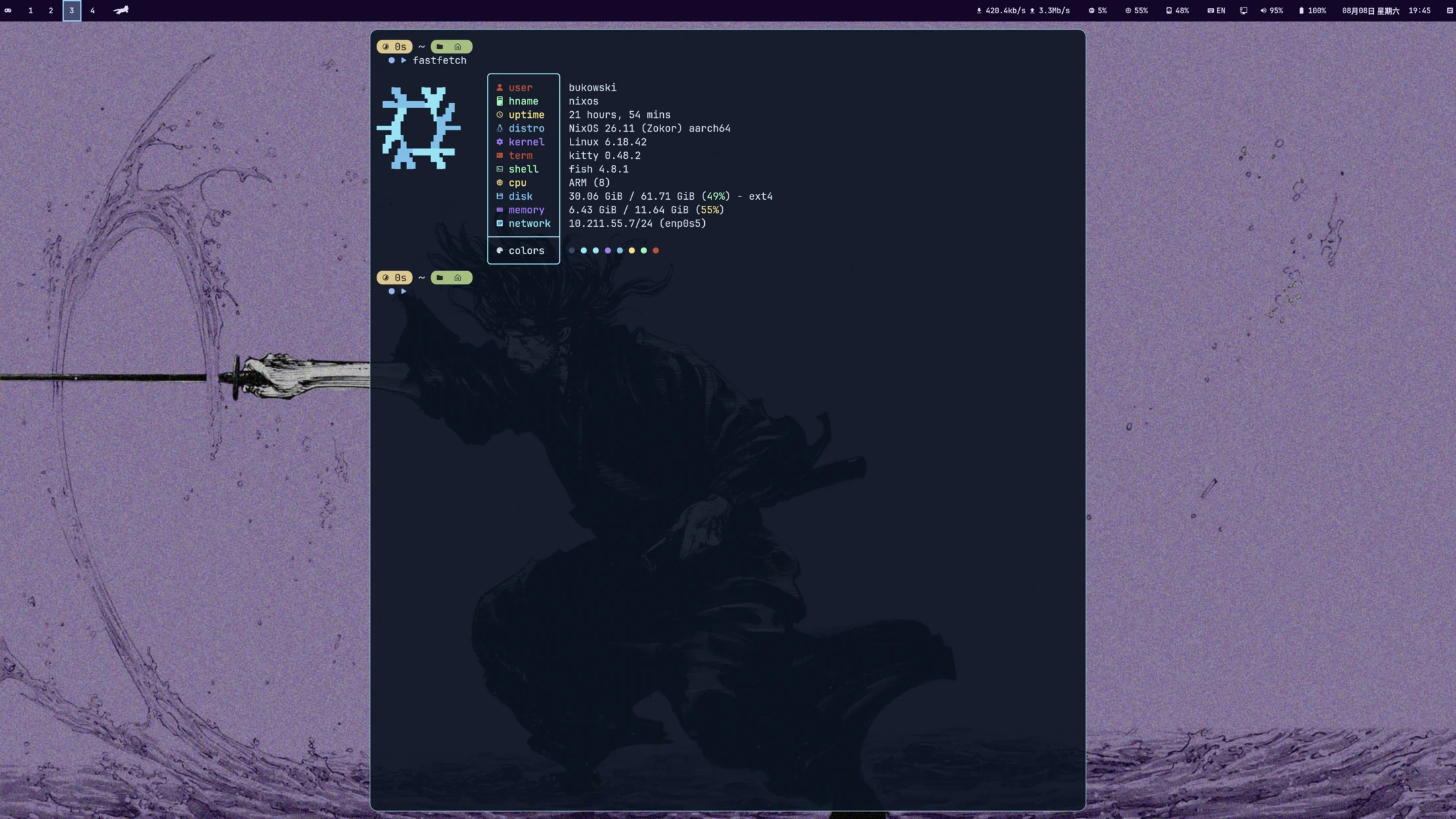The height and width of the screenshot is (819, 1456).
Task: Click the second prompt's 0s duration badge
Action: [394, 277]
